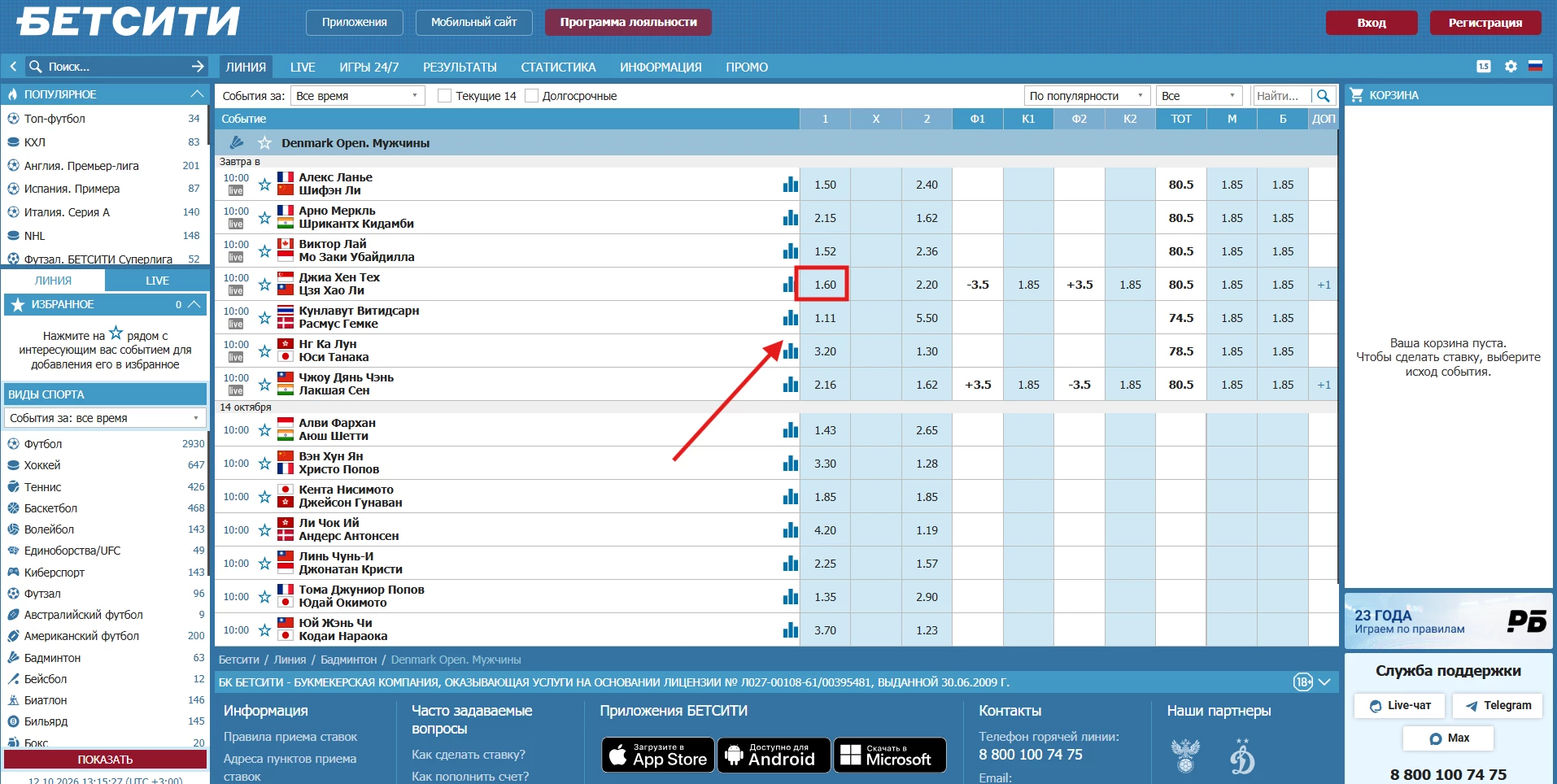Collapse sidebar with left chevron icon
The height and width of the screenshot is (784, 1557).
(13, 67)
